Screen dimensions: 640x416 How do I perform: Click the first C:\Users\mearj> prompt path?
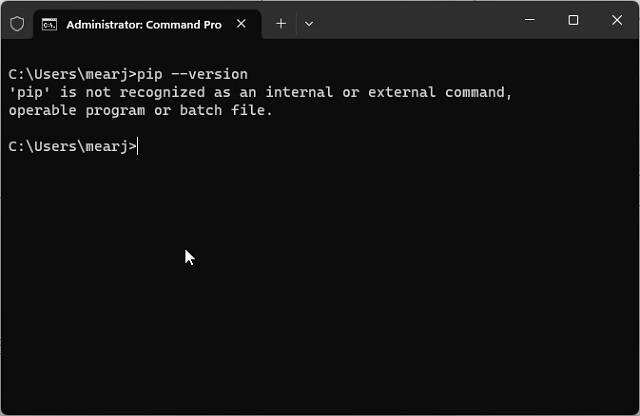(70, 74)
